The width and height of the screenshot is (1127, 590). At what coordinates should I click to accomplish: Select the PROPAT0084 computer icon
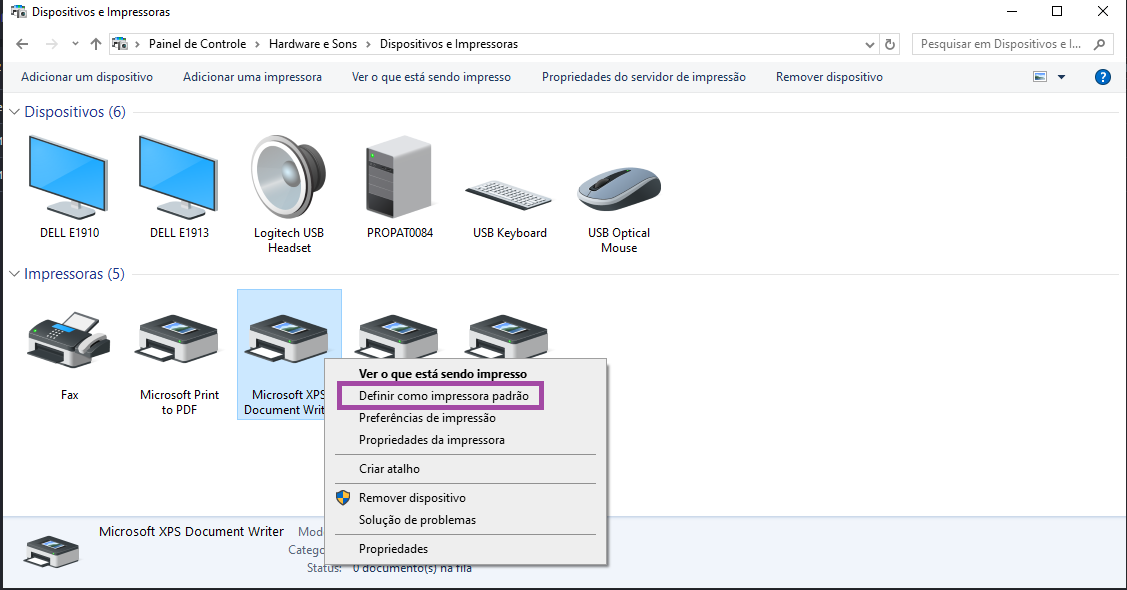pyautogui.click(x=400, y=176)
